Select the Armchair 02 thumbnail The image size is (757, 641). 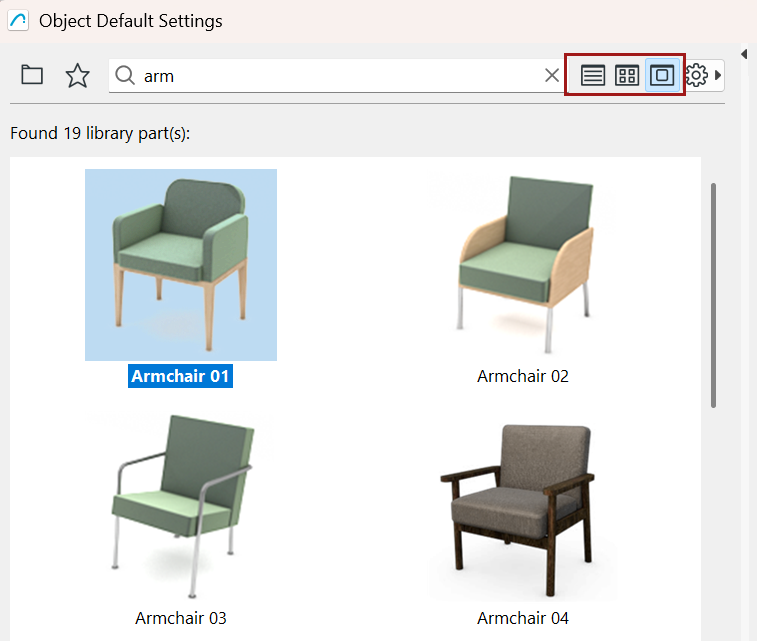[x=523, y=265]
